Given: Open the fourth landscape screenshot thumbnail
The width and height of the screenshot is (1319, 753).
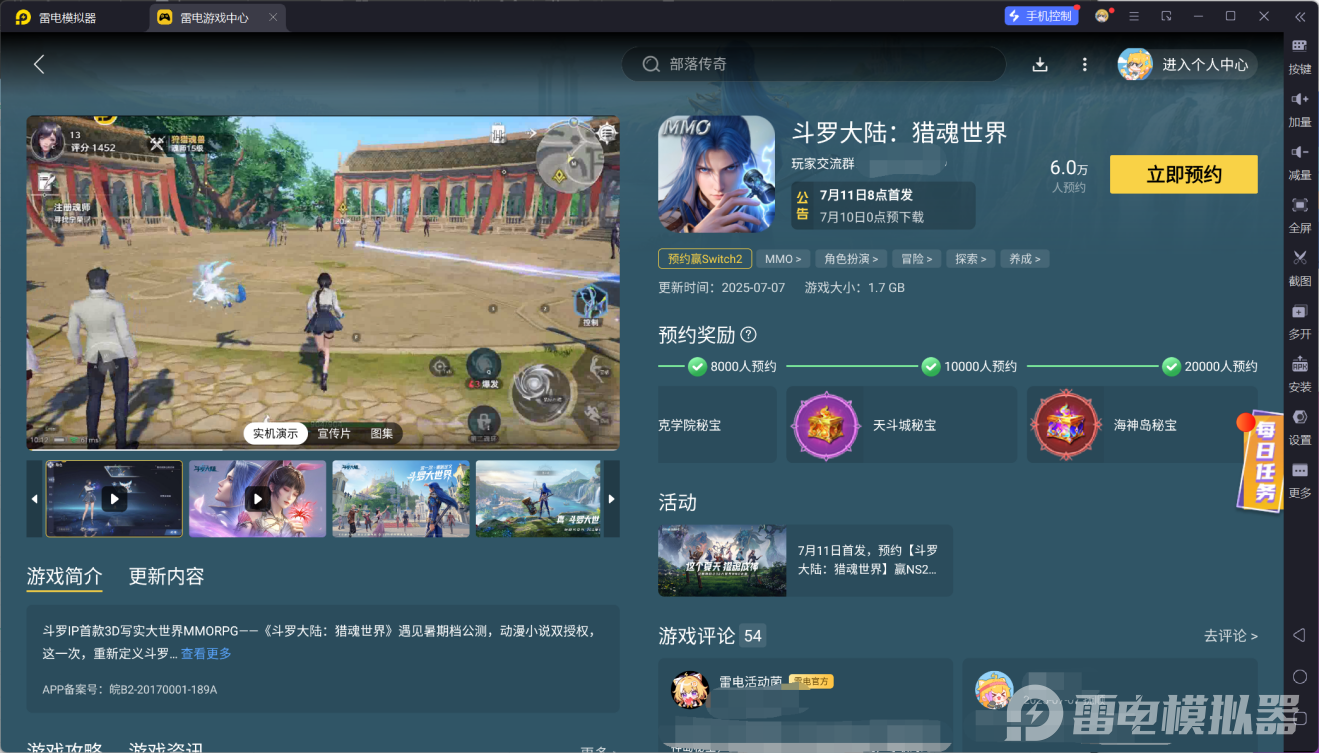Looking at the screenshot, I should 538,499.
